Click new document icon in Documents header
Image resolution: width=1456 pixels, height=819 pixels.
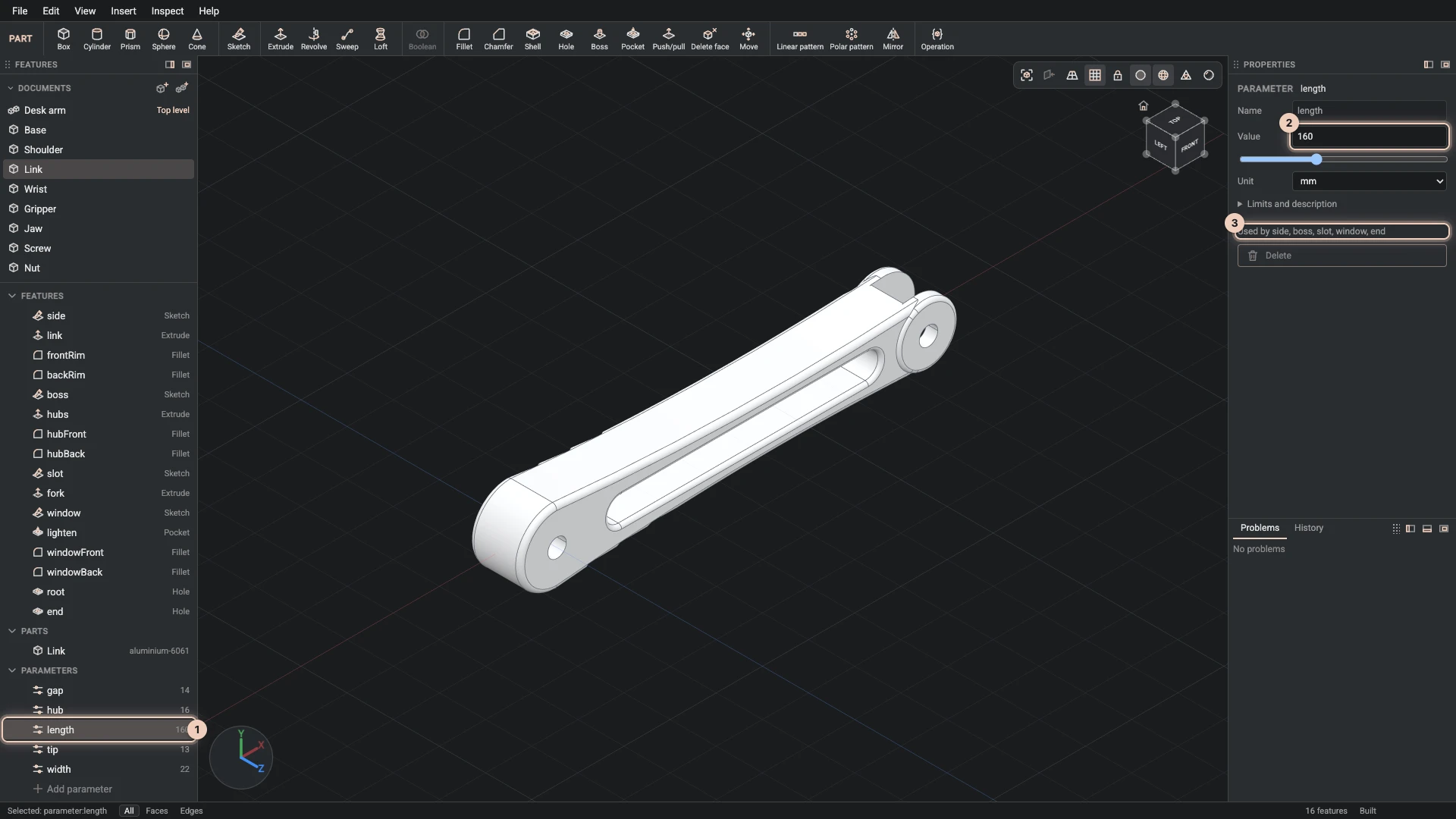162,88
